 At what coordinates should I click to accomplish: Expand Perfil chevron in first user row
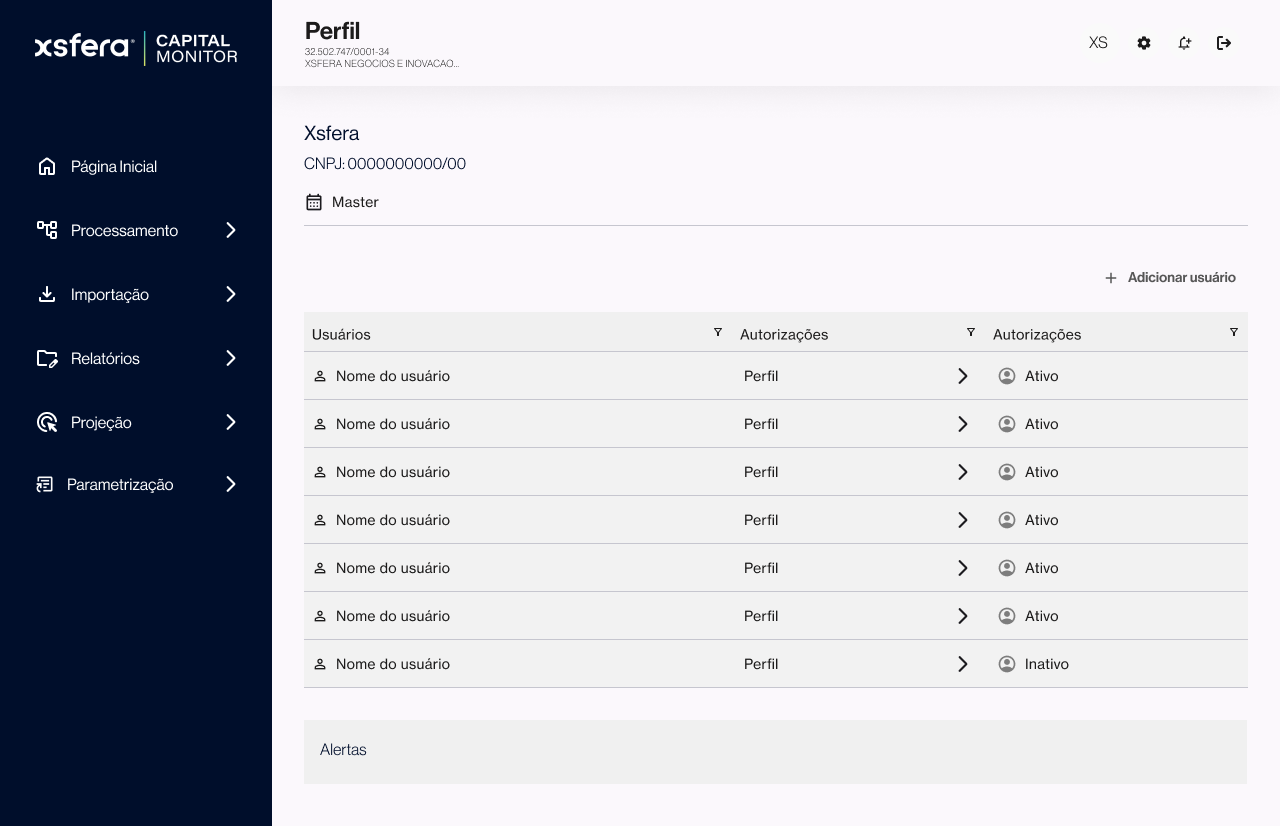[x=962, y=376]
